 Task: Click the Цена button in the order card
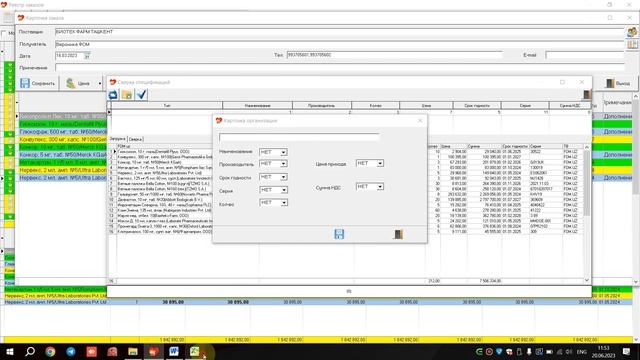tap(78, 83)
